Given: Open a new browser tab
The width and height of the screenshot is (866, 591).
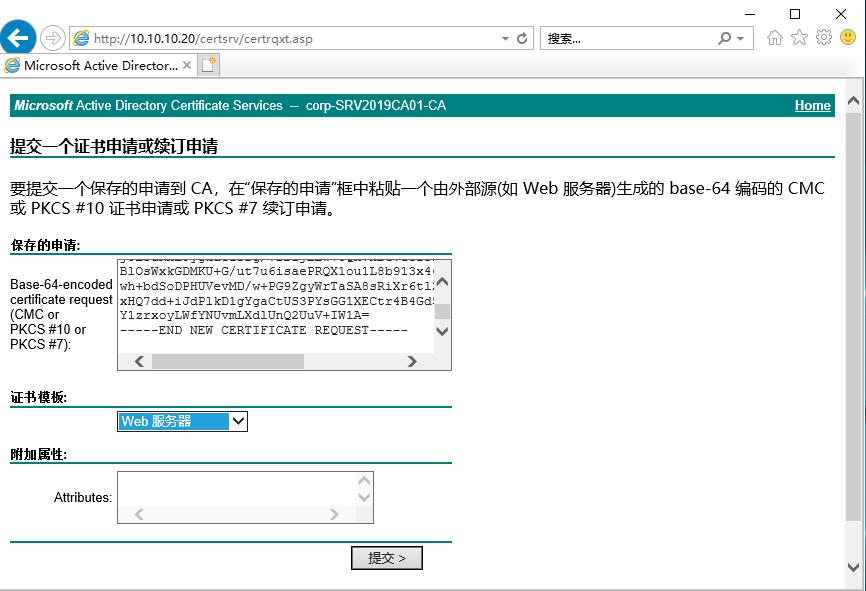Looking at the screenshot, I should pyautogui.click(x=207, y=65).
